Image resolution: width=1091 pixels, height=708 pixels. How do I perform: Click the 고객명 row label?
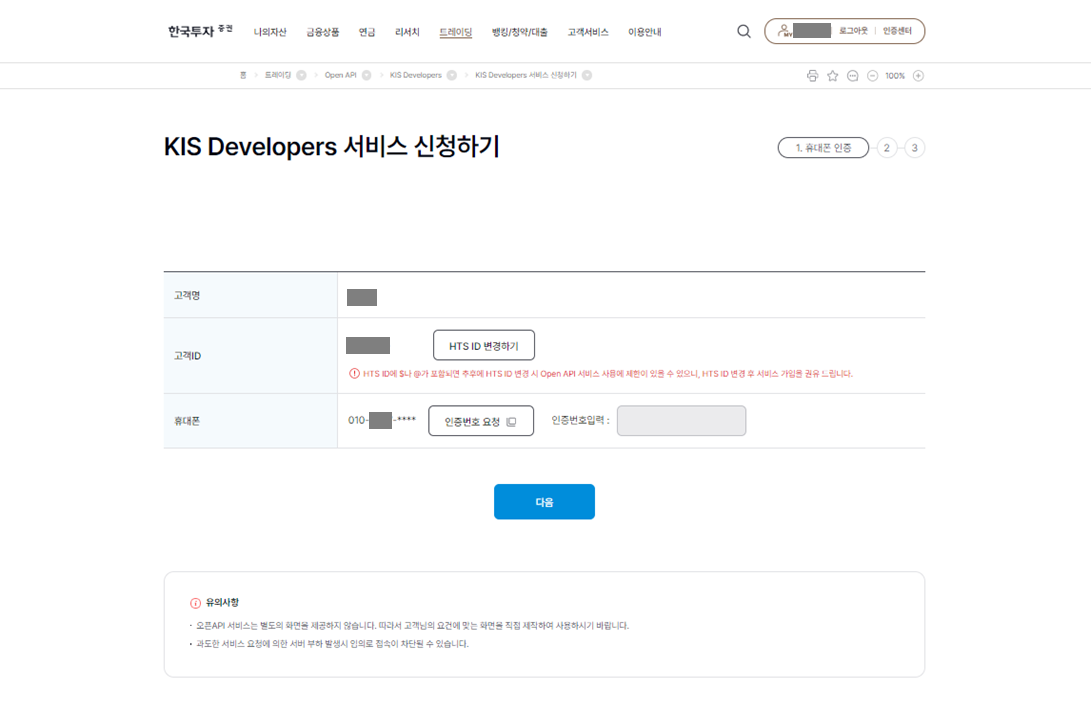[187, 296]
